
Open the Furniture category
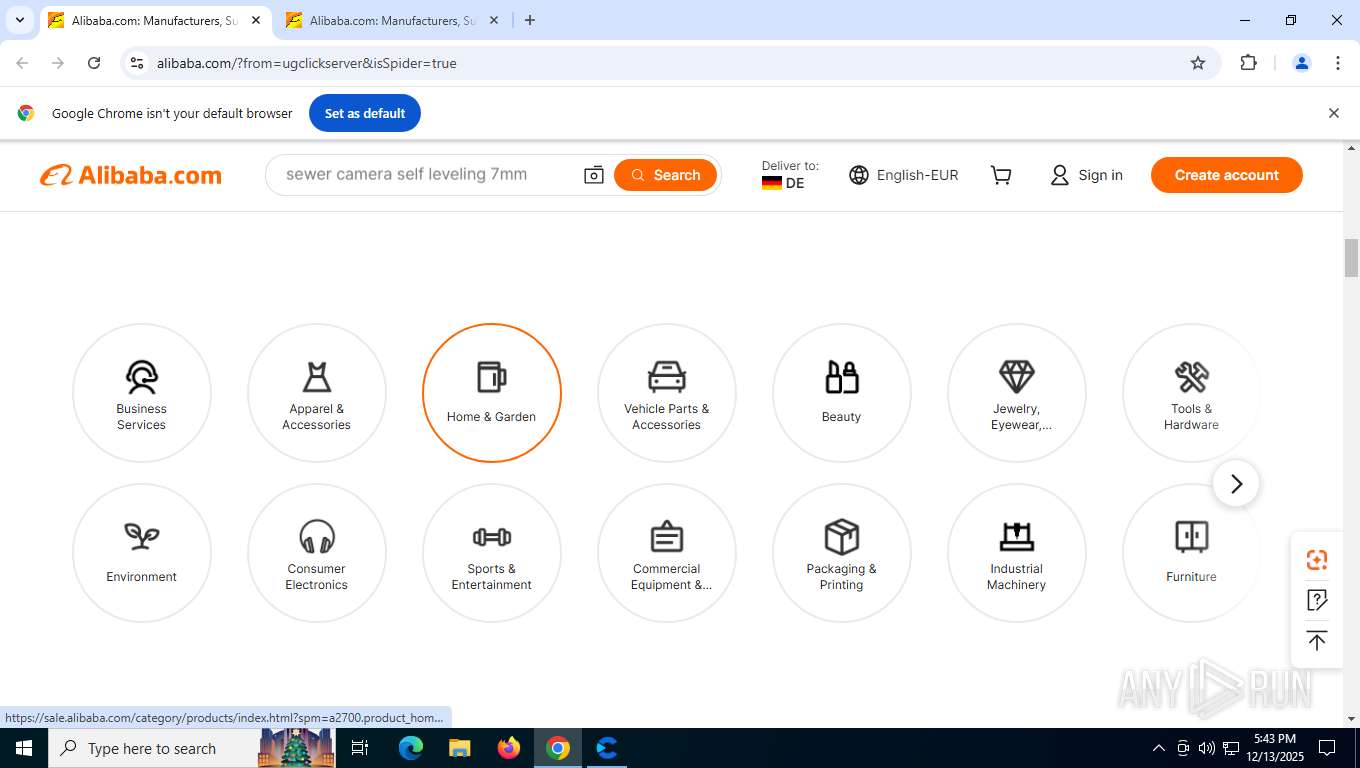click(x=1192, y=553)
